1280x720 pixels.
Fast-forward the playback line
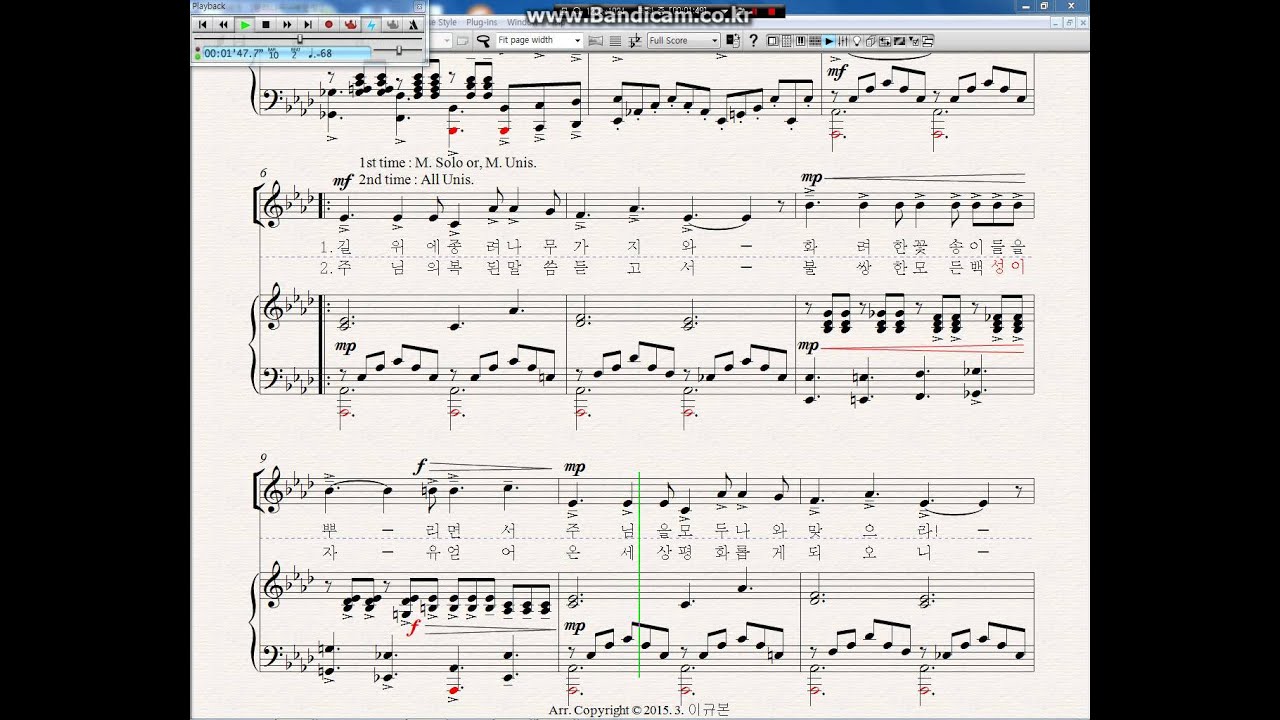pyautogui.click(x=287, y=24)
